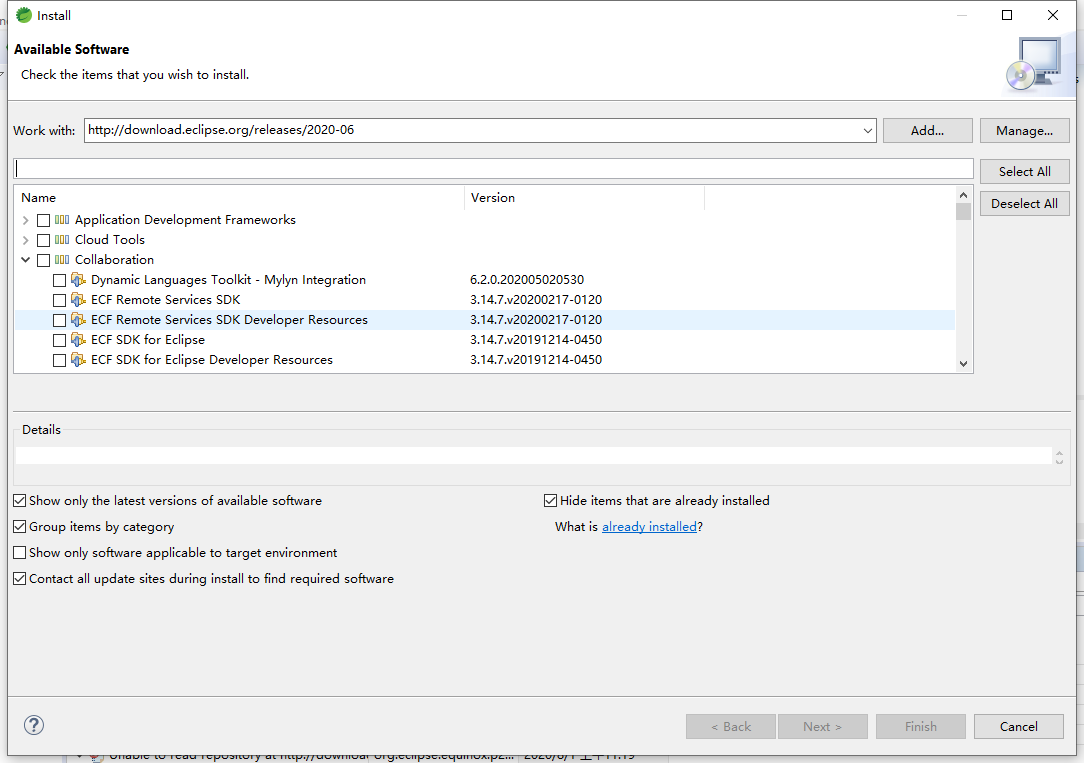
Task: Close the Install dialog window
Action: click(x=1052, y=15)
